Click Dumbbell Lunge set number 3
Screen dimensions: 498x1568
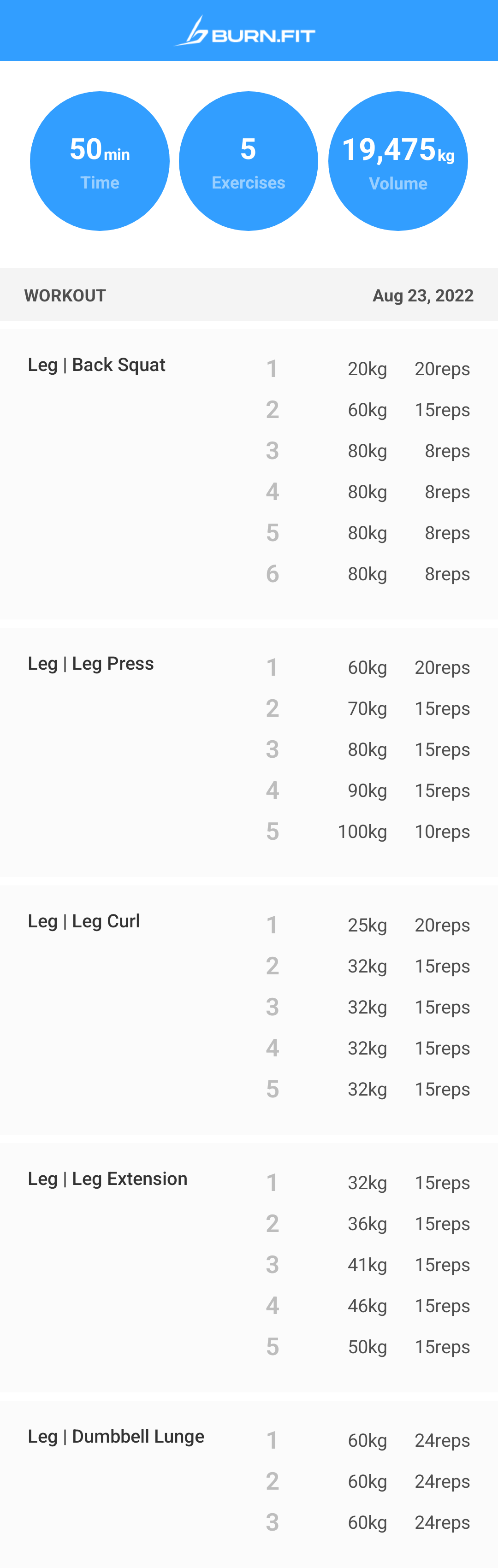[x=272, y=1522]
